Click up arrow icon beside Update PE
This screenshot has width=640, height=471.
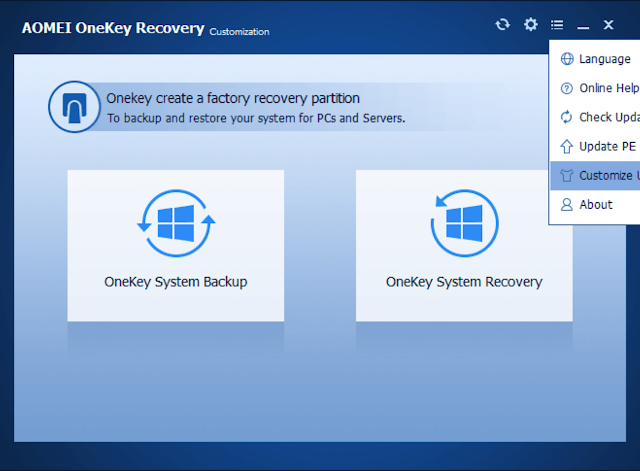567,146
